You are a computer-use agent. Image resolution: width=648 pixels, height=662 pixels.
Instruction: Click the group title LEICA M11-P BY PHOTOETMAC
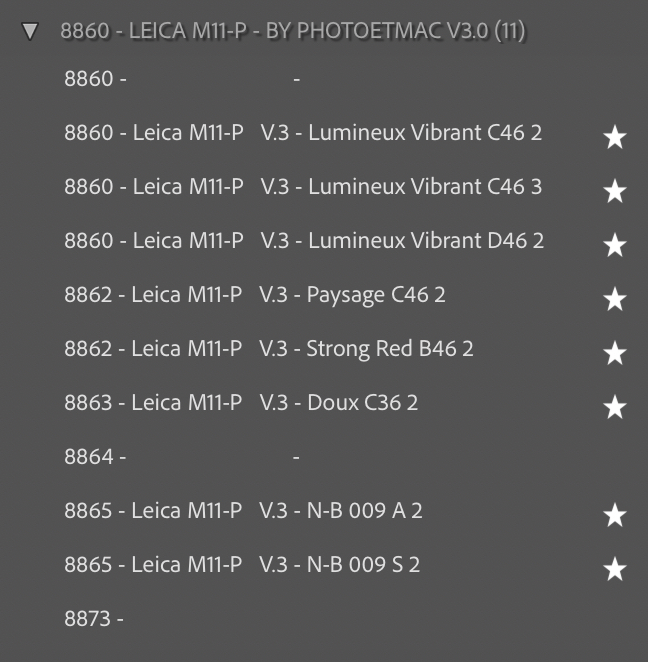click(293, 31)
